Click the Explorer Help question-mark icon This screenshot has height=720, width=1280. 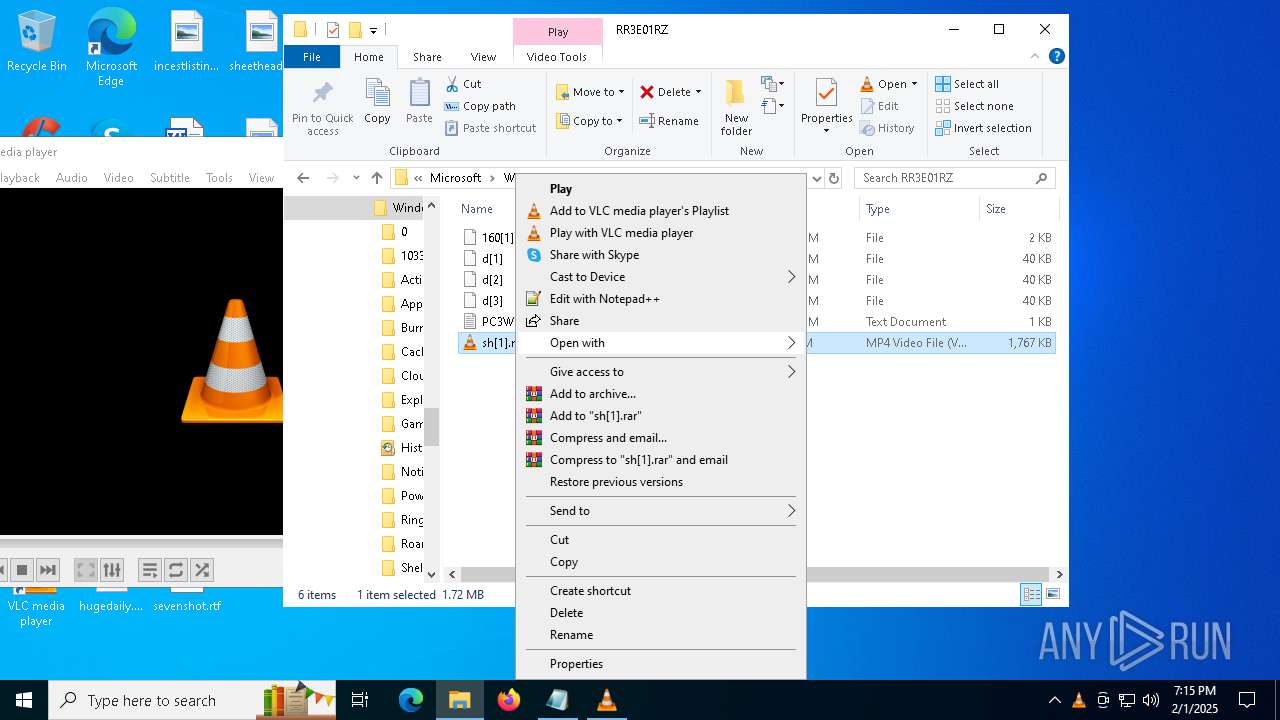pyautogui.click(x=1056, y=57)
